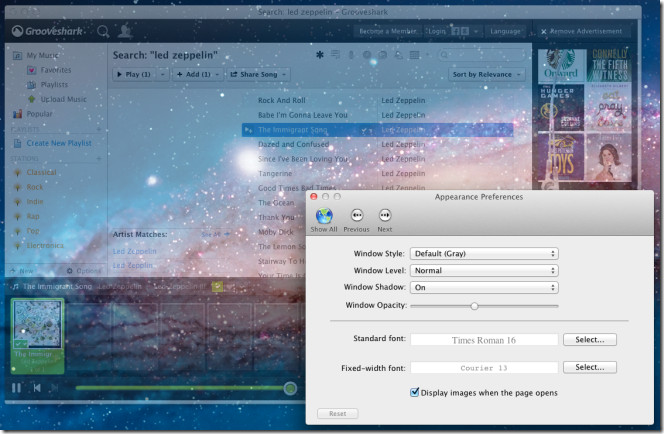Viewport: 664px width, 434px height.
Task: Click the asterisk filter icon above results
Action: 320,55
